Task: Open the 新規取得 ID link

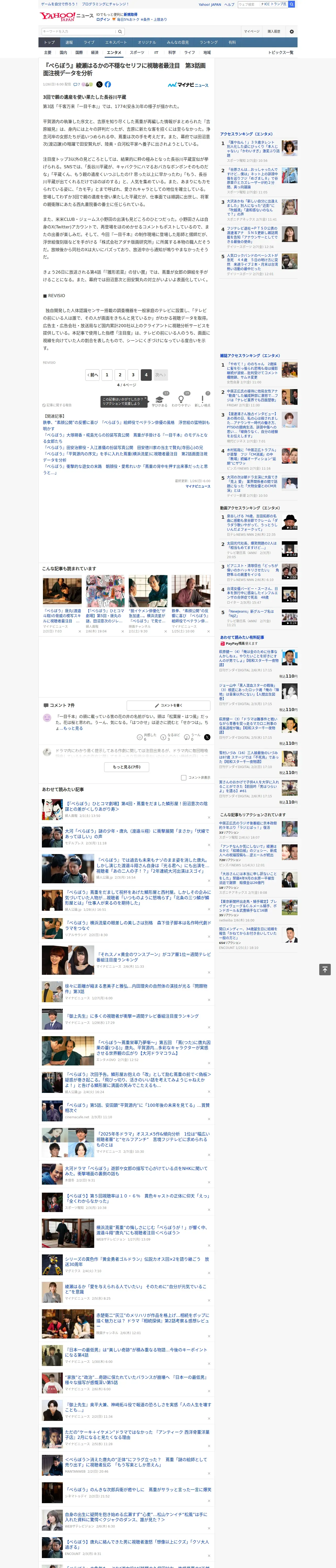Action: (131, 15)
